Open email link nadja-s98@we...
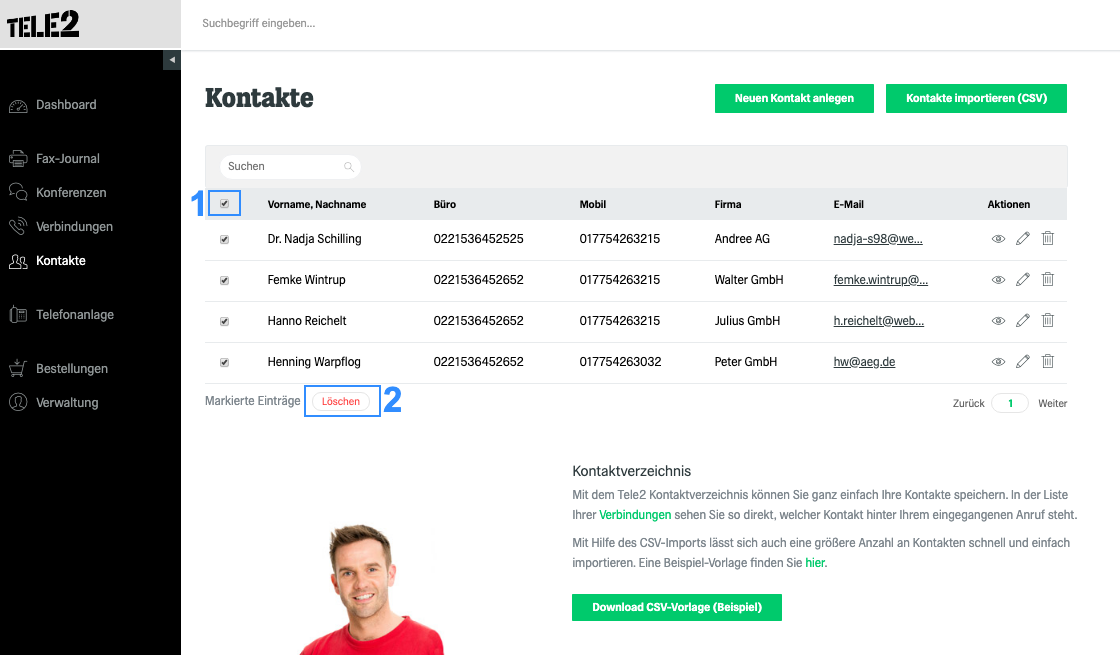Screen dimensions: 1120x655 (x=878, y=239)
